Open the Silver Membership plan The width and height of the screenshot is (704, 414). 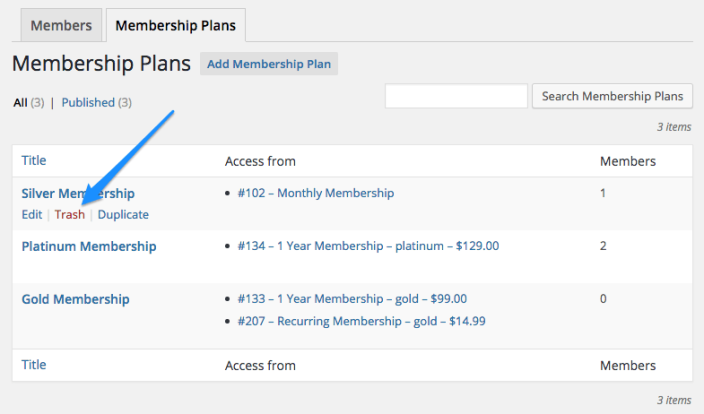click(x=78, y=193)
